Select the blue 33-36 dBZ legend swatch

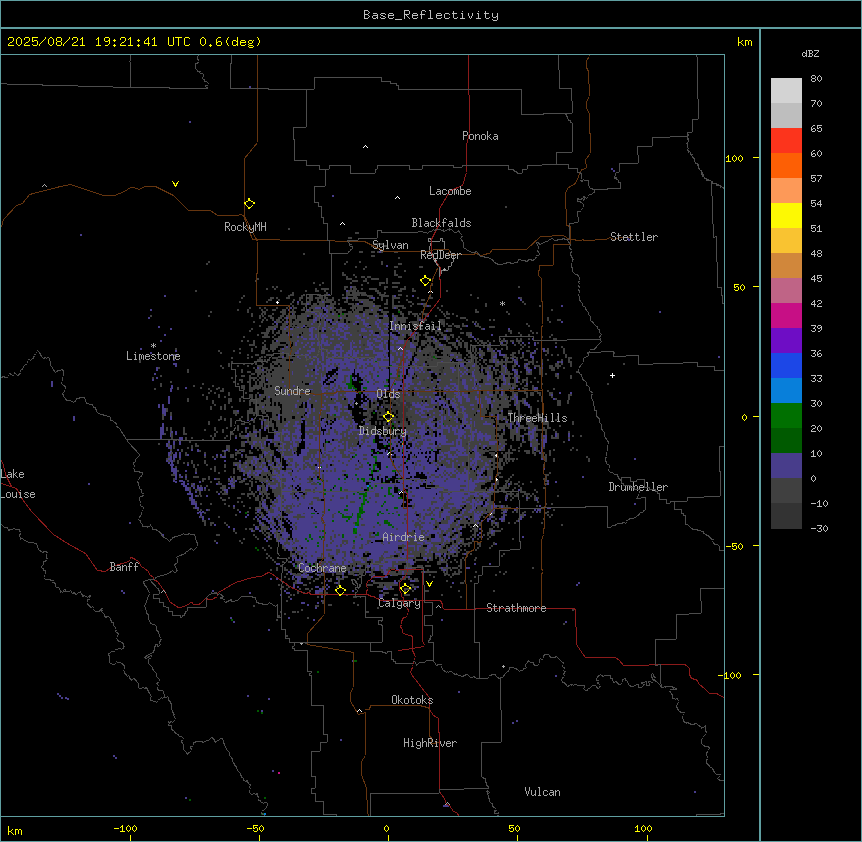click(786, 365)
